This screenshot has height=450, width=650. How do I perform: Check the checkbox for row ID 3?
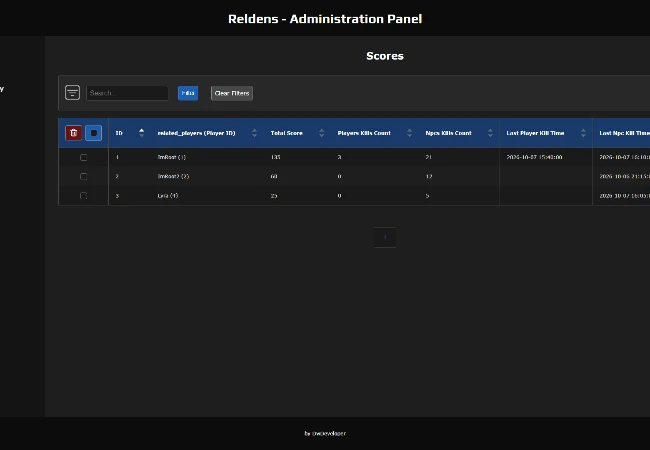point(83,196)
